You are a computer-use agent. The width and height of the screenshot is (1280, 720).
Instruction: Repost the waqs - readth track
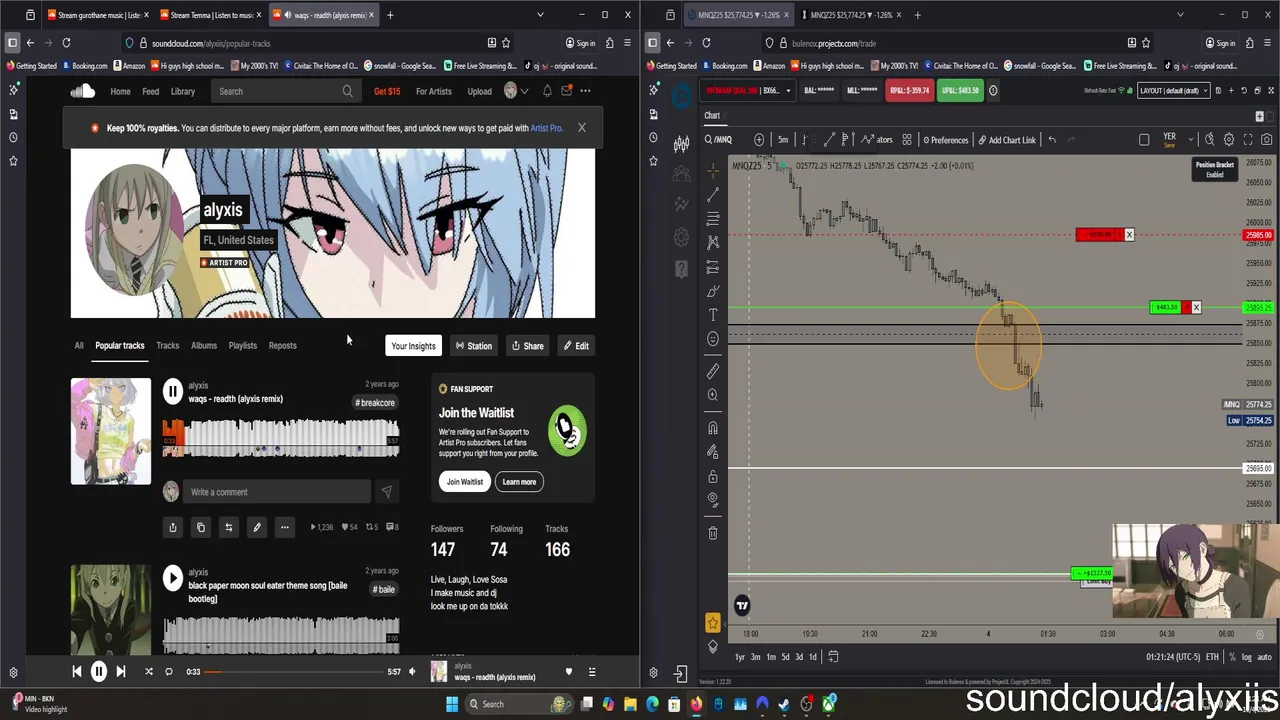(229, 527)
